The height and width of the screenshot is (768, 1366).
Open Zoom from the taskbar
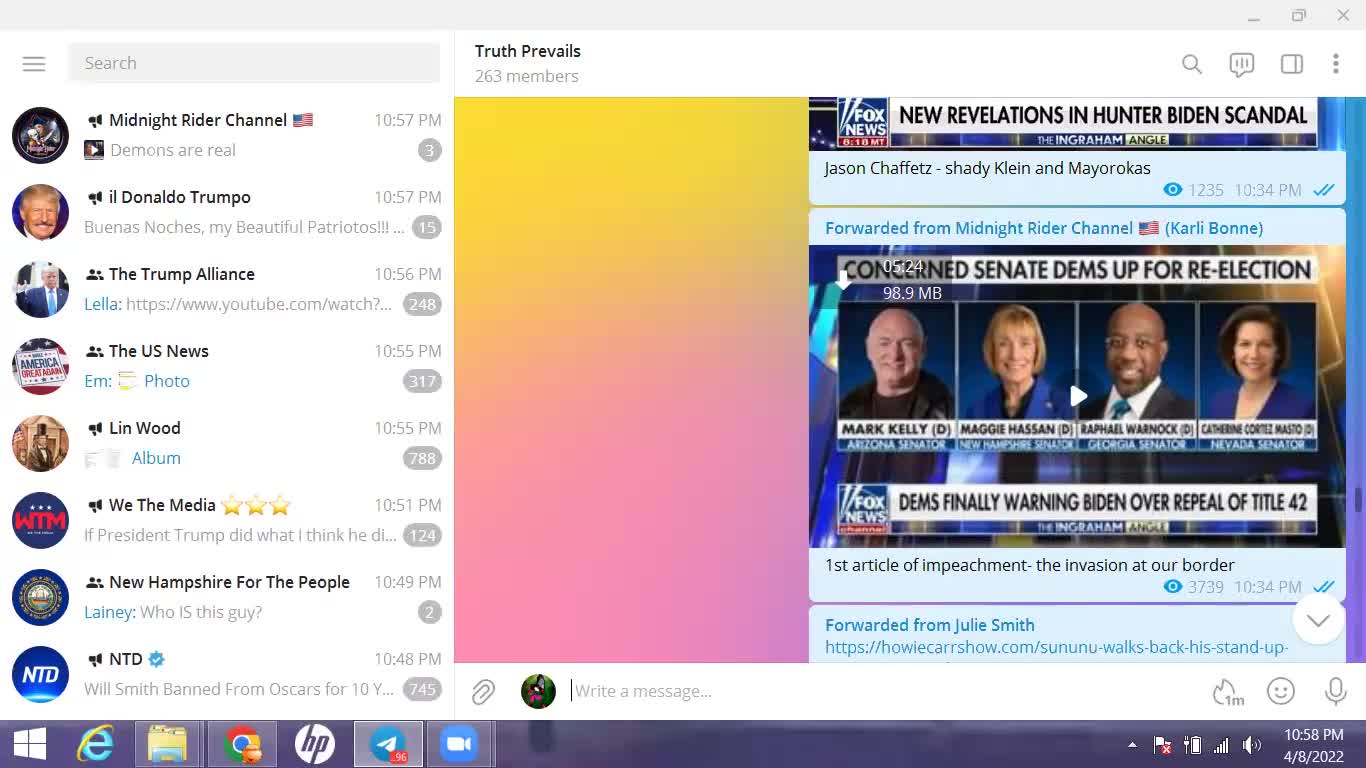tap(459, 744)
